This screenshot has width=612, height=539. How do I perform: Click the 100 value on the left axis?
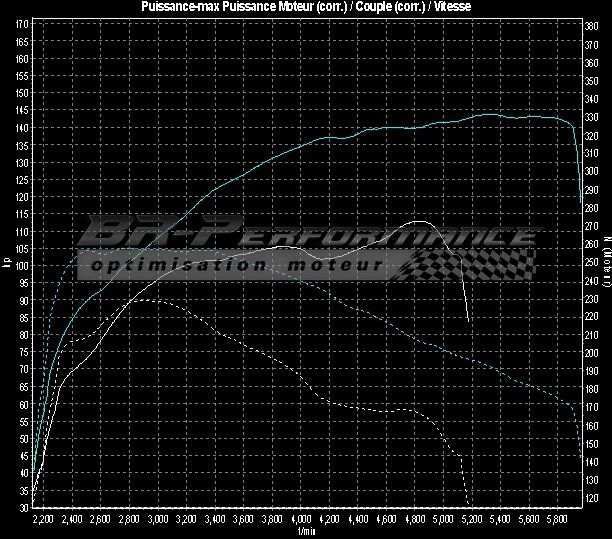(22, 266)
